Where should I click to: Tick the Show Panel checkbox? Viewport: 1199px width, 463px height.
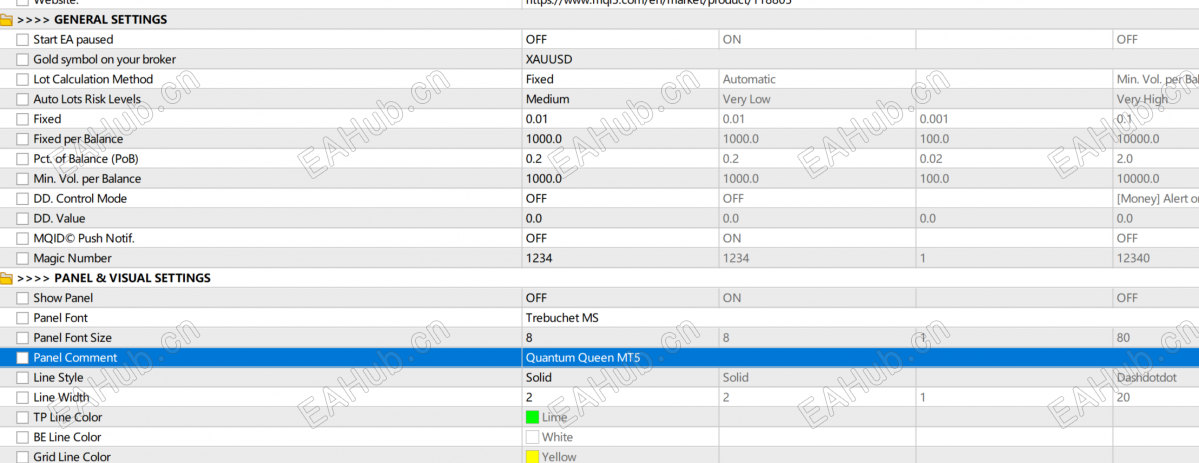(x=22, y=298)
